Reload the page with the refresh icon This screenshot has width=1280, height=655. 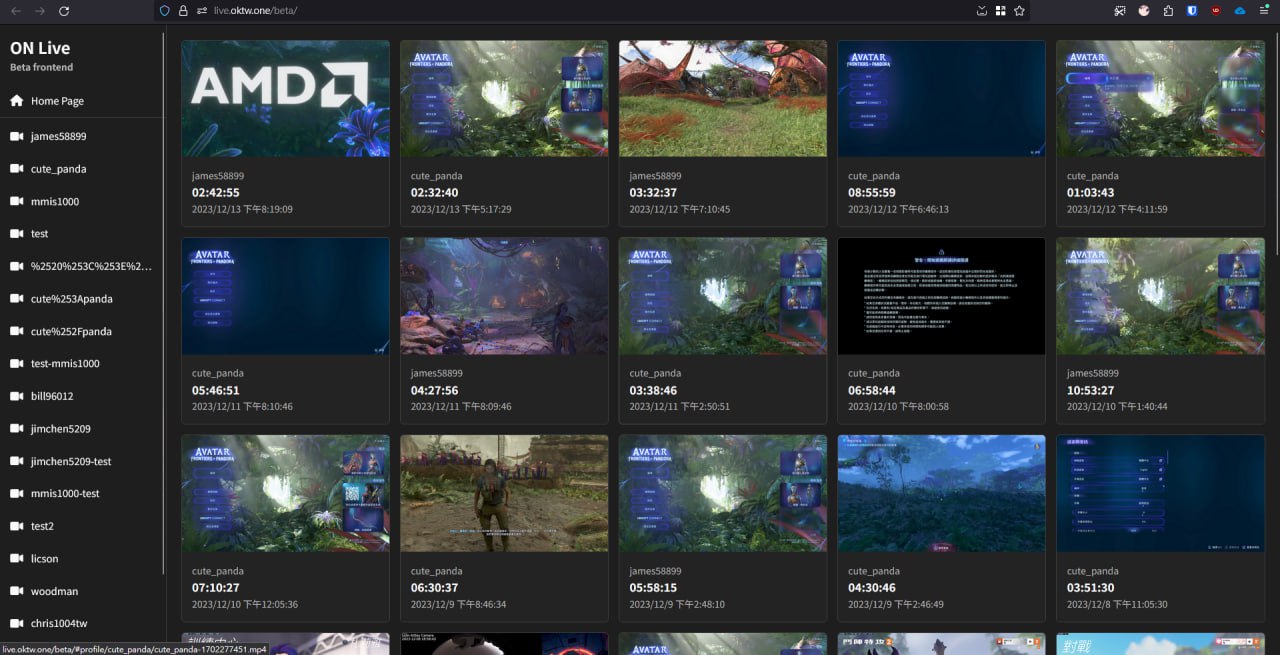click(x=64, y=10)
